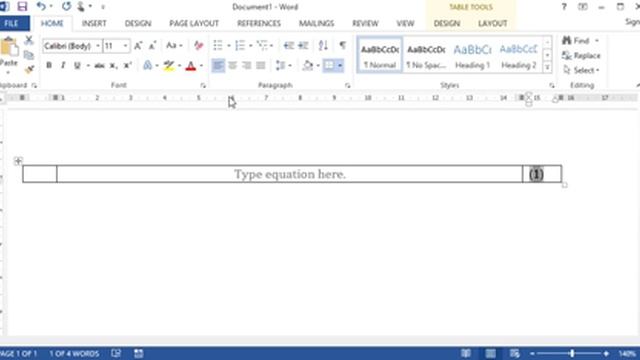
Task: Expand Styles gallery More arrow
Action: pos(547,68)
